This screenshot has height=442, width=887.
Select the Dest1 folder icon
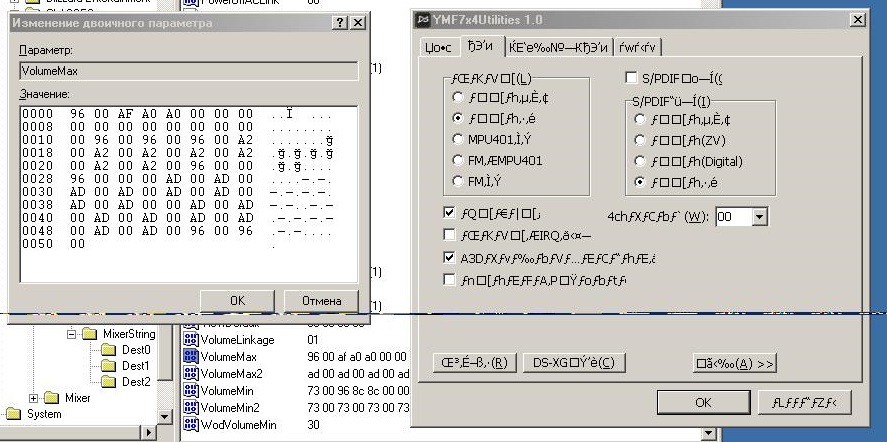point(109,366)
